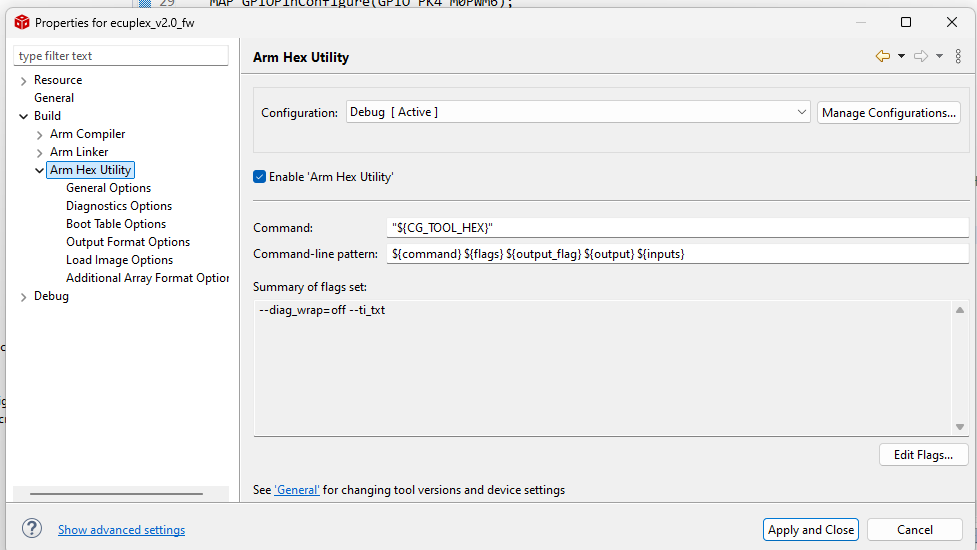Open the Configuration Debug dropdown
Image resolution: width=977 pixels, height=550 pixels.
click(x=578, y=112)
